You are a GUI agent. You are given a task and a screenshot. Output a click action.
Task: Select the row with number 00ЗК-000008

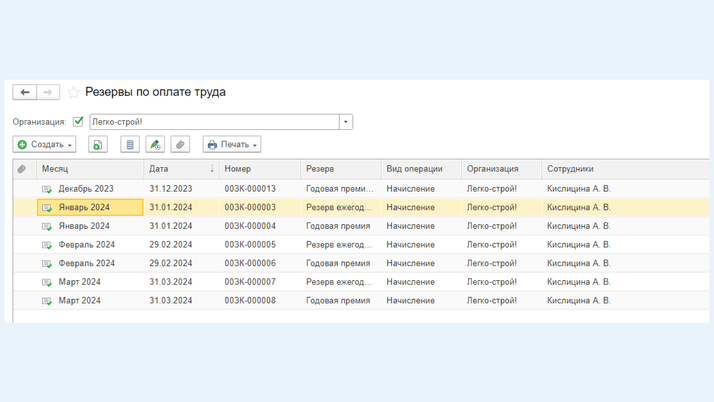pos(250,300)
